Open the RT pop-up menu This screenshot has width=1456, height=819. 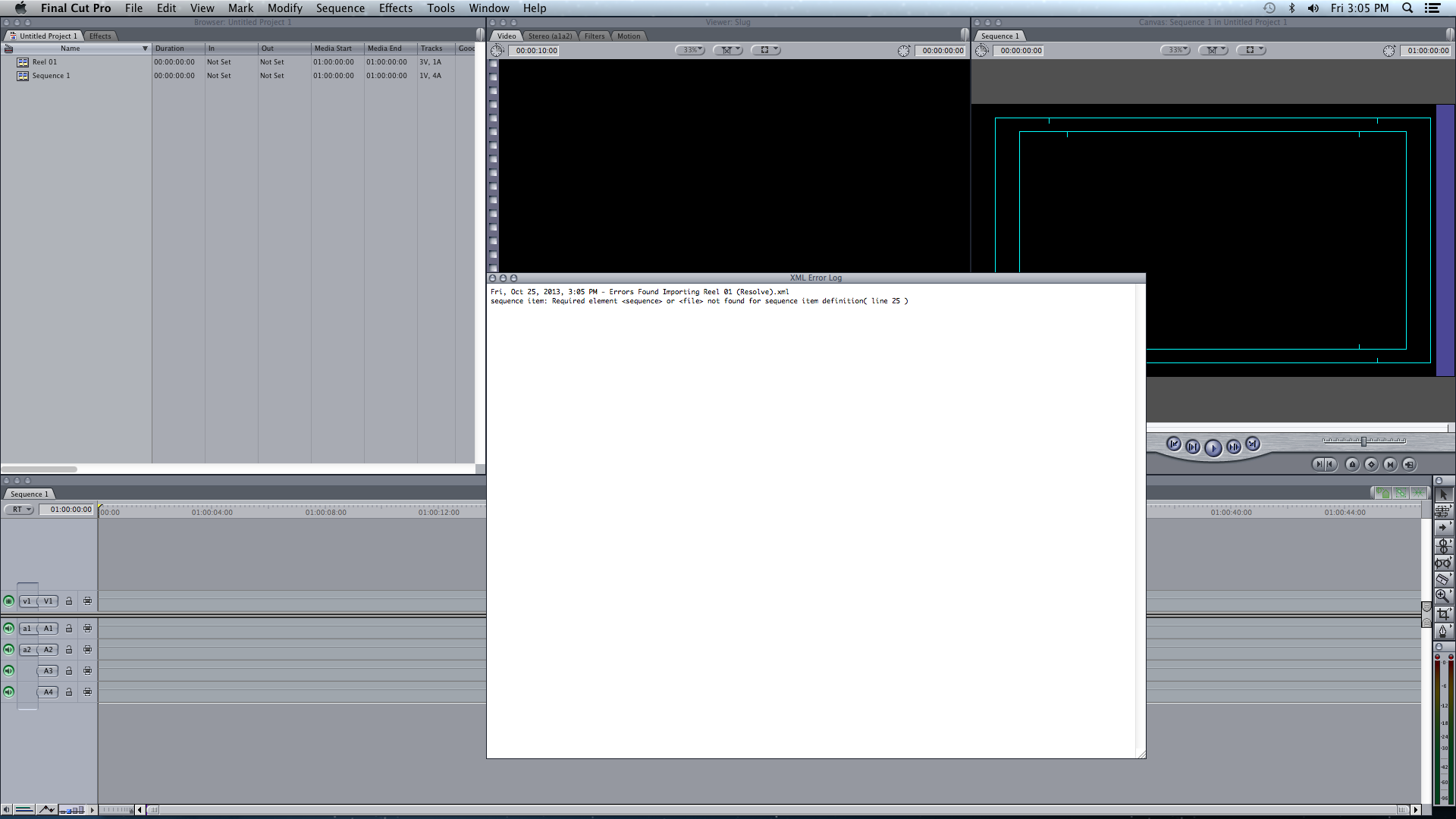click(x=19, y=510)
